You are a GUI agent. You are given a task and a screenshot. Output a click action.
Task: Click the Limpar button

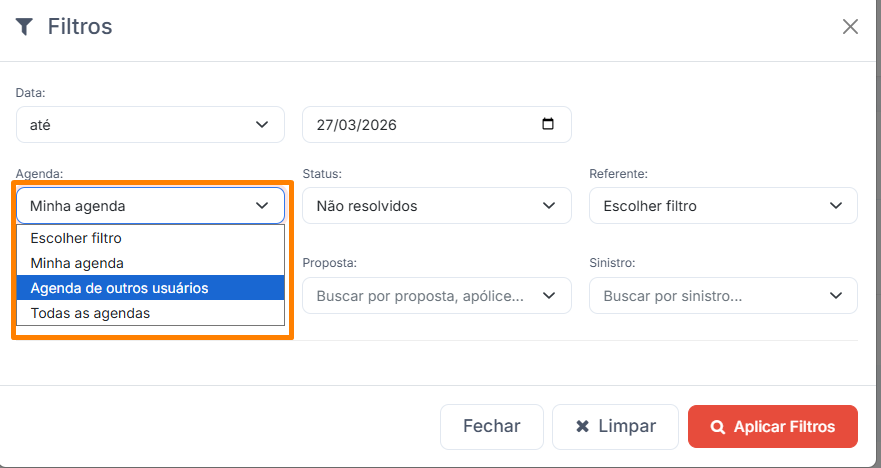click(x=615, y=427)
